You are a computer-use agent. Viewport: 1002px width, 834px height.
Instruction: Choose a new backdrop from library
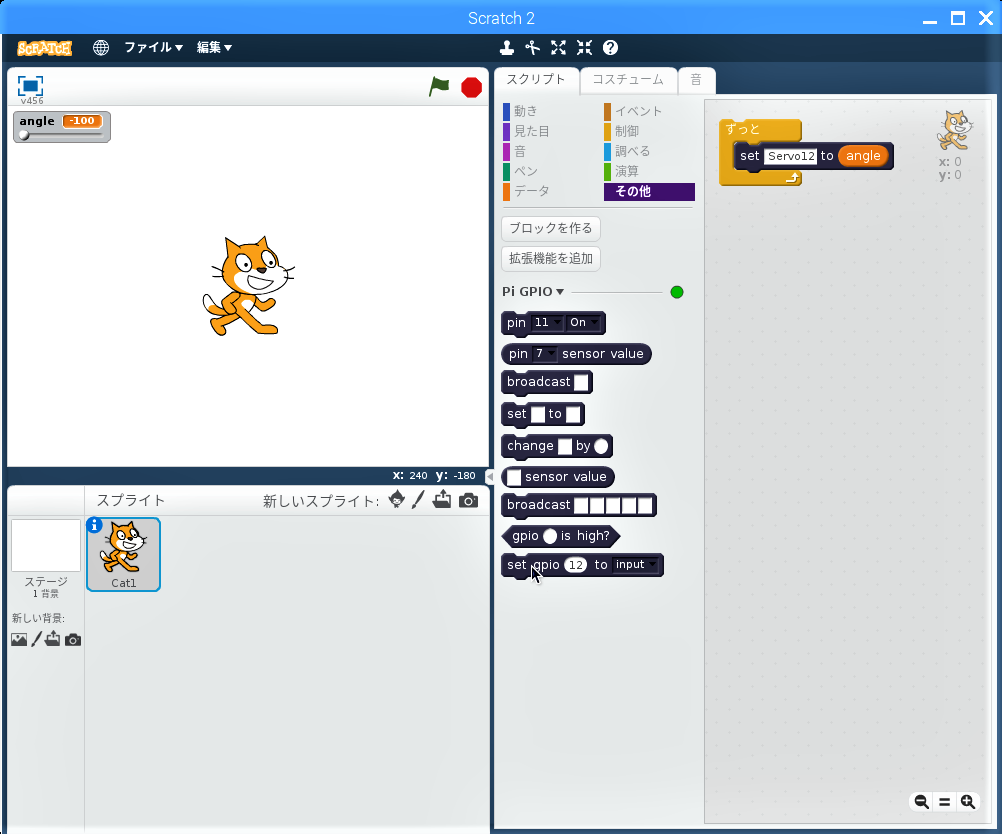[x=19, y=639]
